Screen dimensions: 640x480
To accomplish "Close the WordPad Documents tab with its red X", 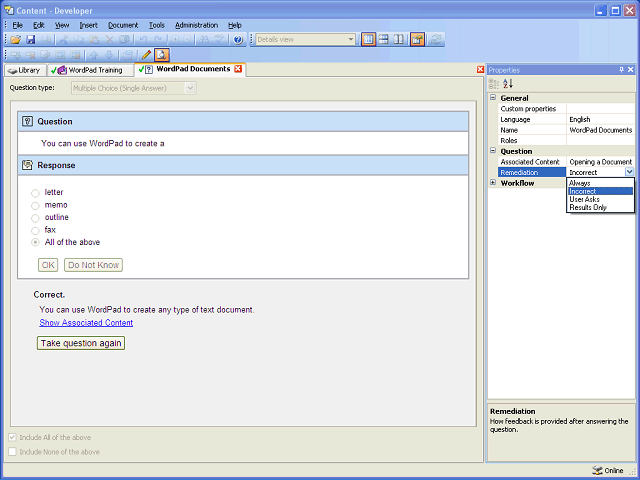I will coord(238,69).
